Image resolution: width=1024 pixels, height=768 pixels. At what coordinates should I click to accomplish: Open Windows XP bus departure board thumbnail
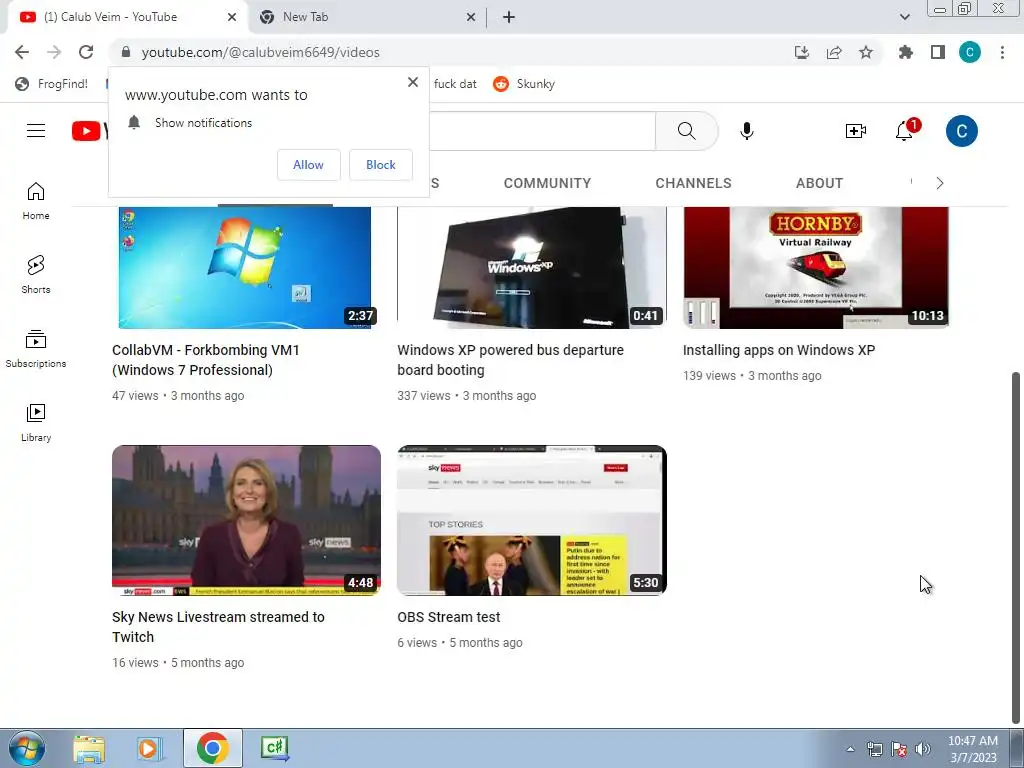(x=532, y=267)
